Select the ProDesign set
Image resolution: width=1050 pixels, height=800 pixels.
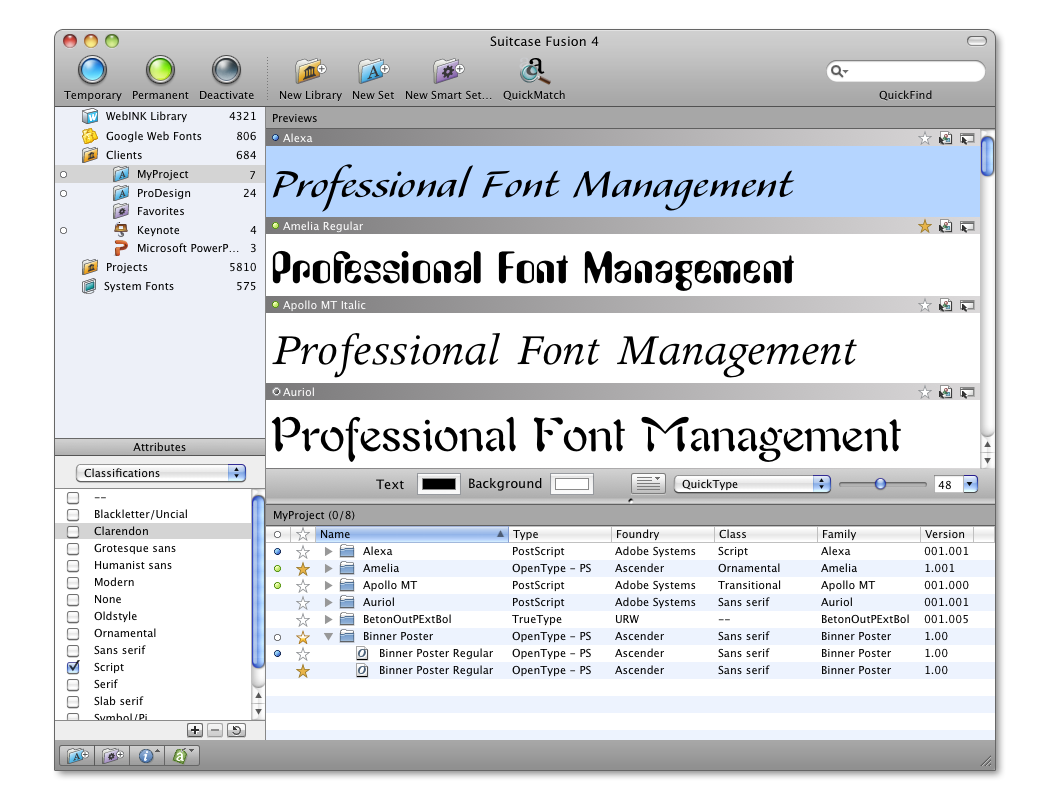tap(160, 193)
